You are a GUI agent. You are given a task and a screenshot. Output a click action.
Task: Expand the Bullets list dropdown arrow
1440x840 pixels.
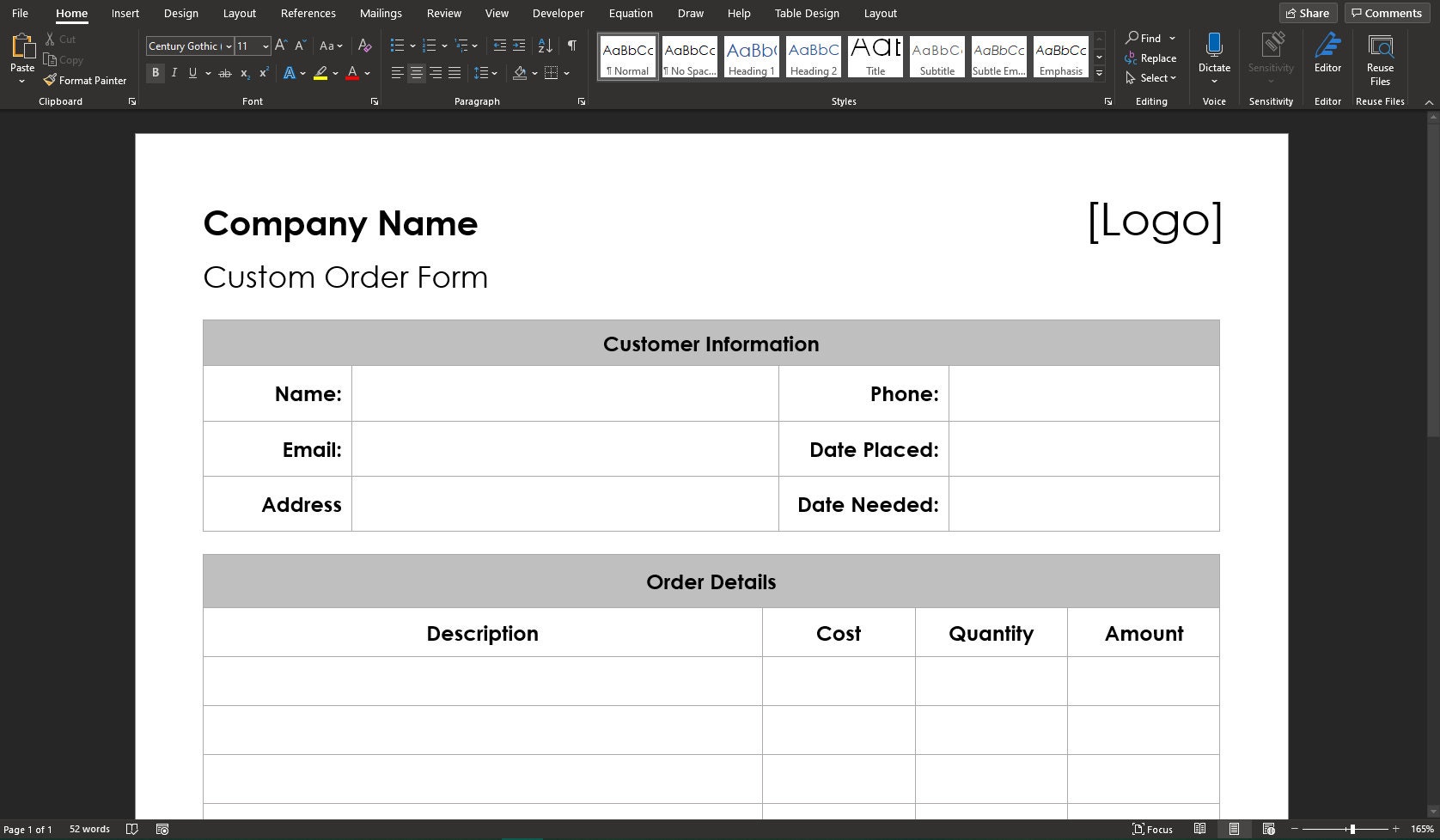pyautogui.click(x=412, y=46)
